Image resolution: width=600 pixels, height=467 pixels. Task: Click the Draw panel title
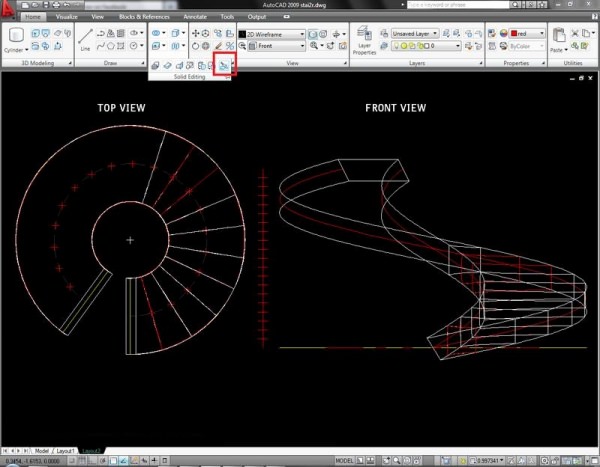point(110,63)
